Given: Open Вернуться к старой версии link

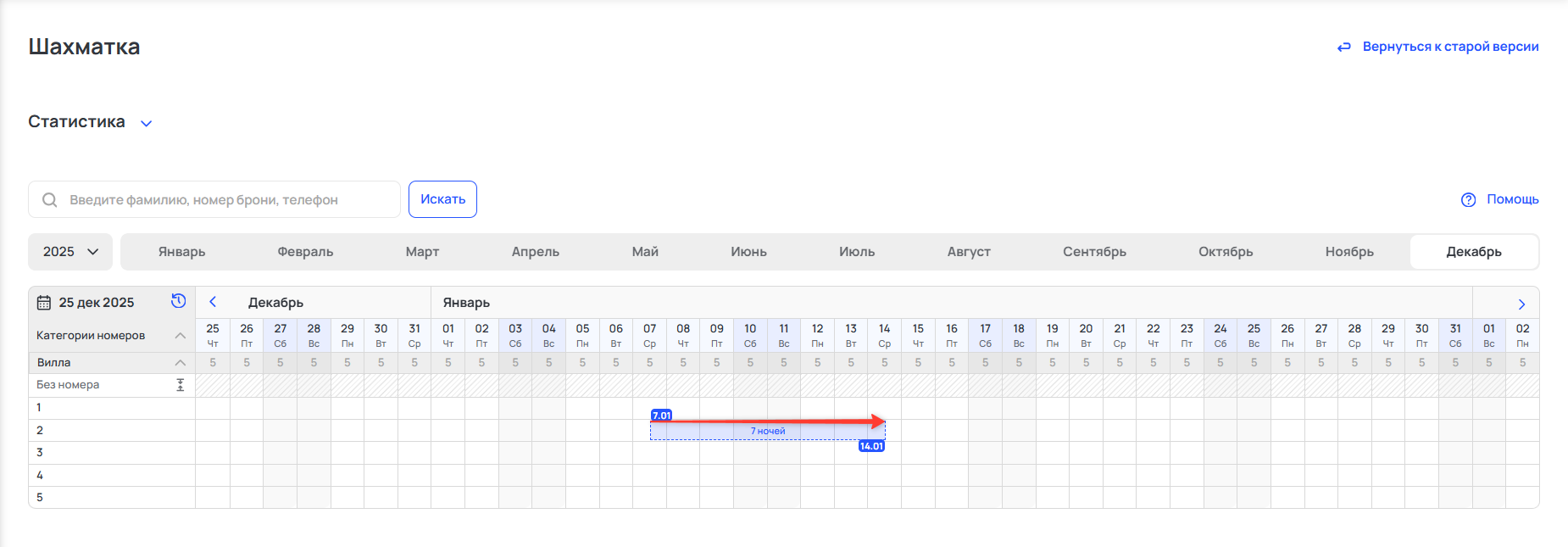Looking at the screenshot, I should [x=1450, y=47].
